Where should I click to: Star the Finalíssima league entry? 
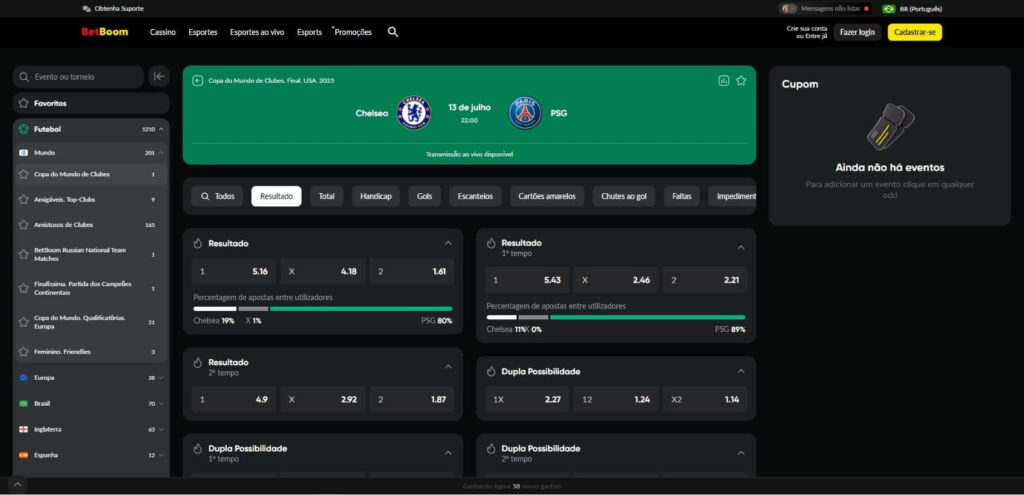pos(24,288)
